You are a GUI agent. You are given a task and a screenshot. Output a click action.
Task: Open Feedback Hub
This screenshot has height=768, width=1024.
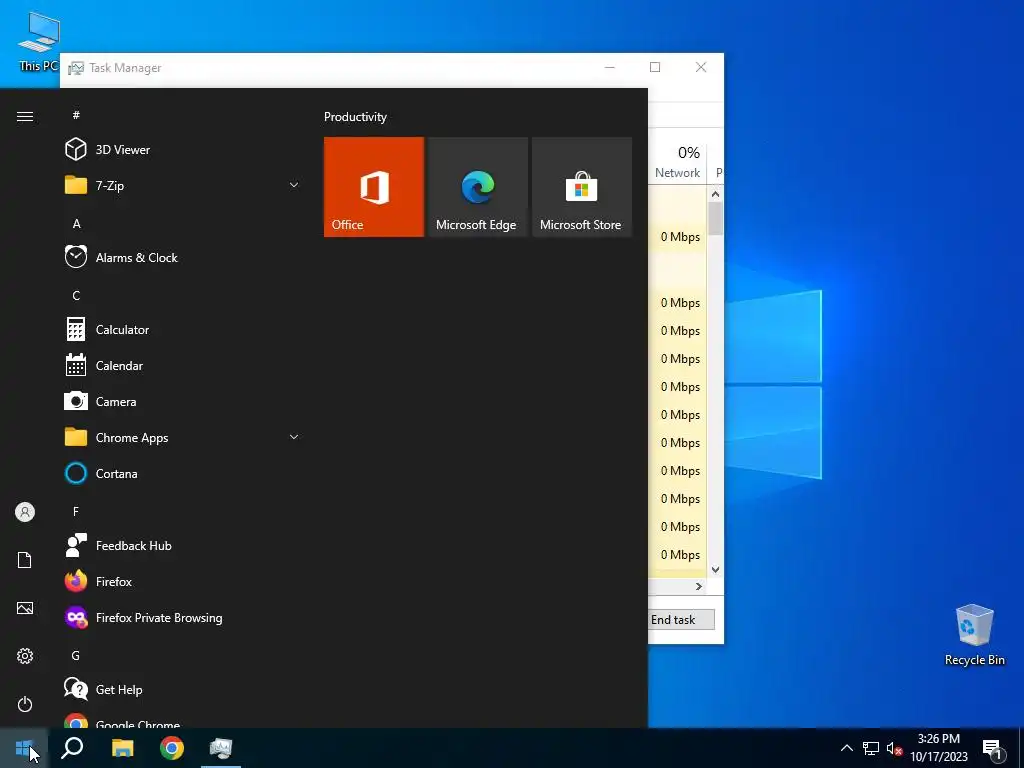tap(182, 545)
